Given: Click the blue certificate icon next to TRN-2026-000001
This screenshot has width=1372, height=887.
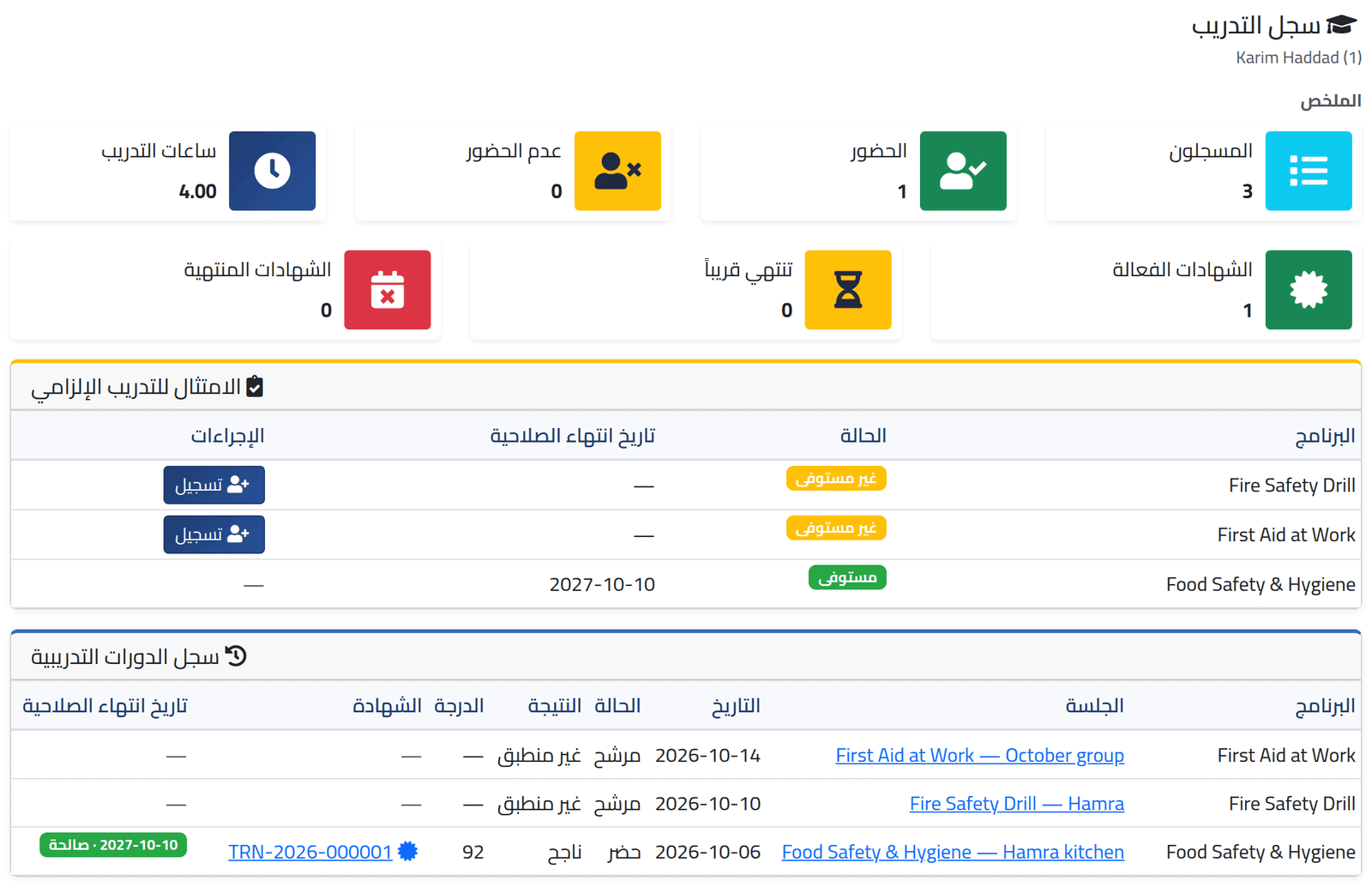Looking at the screenshot, I should 408,851.
